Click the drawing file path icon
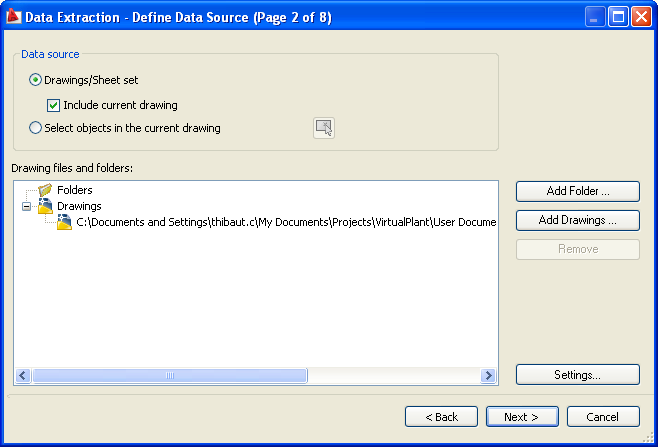 [x=64, y=222]
